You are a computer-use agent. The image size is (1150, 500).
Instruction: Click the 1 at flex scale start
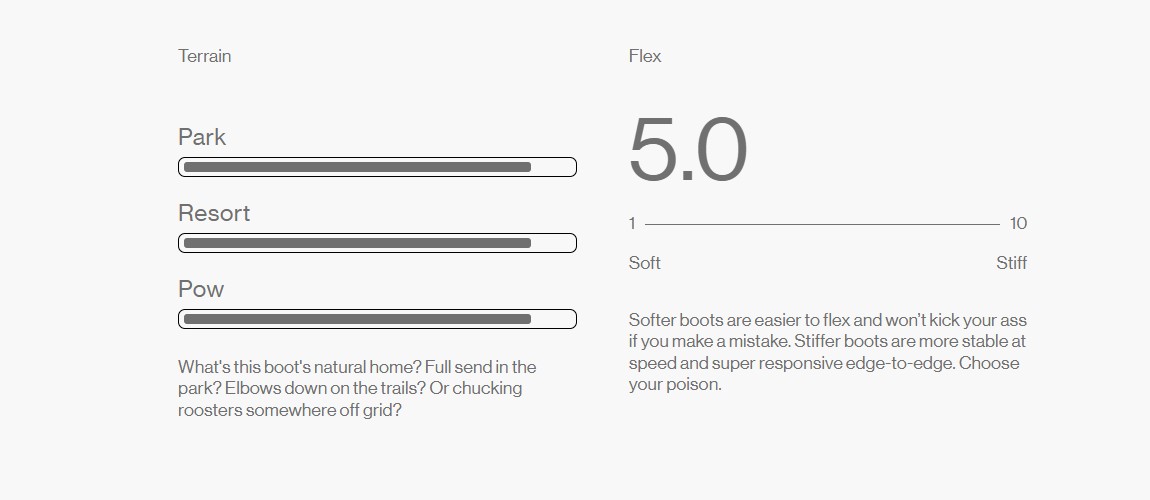click(x=632, y=223)
